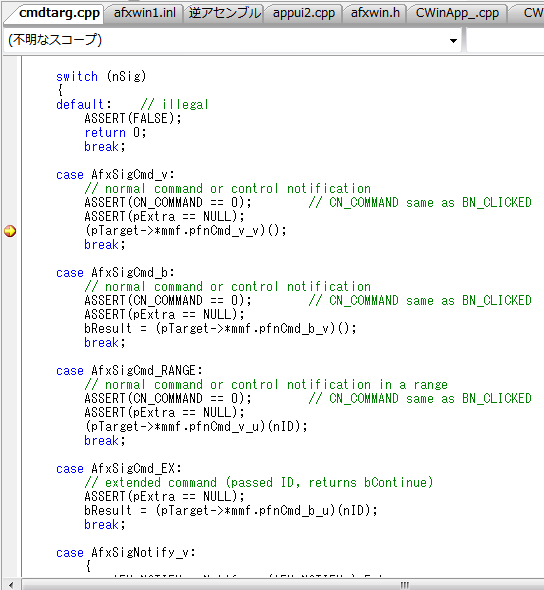Click the case AfxSigCmd_RANGE label
The height and width of the screenshot is (590, 544).
(129, 371)
